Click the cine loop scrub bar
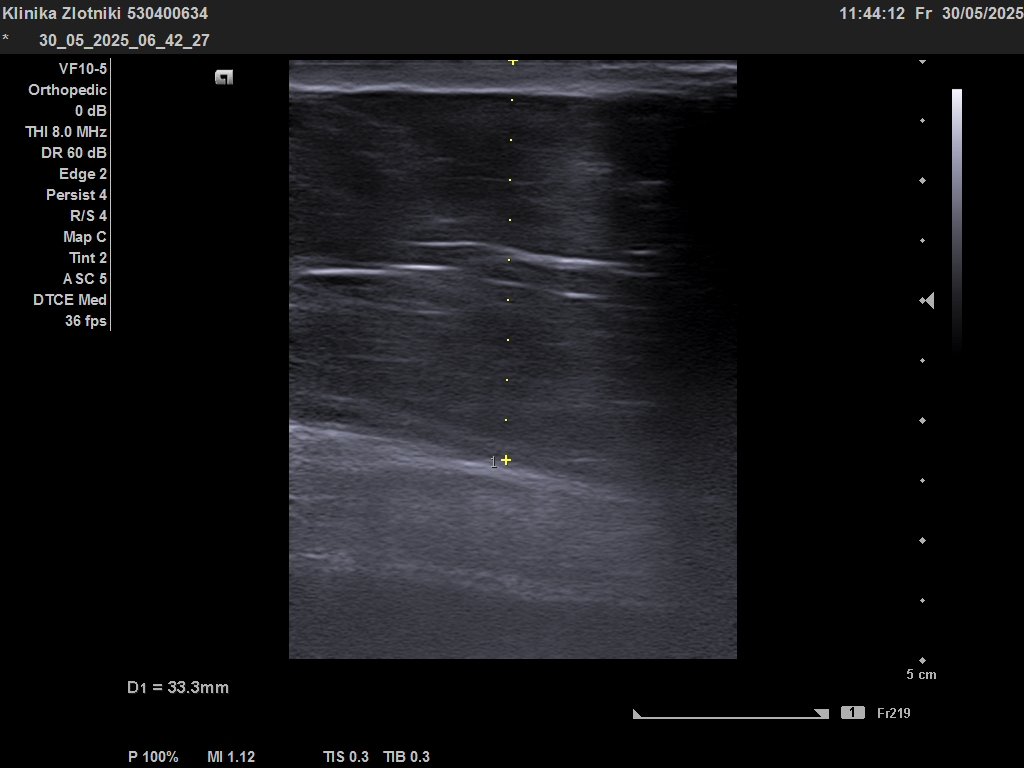The image size is (1024, 768). pyautogui.click(x=731, y=716)
